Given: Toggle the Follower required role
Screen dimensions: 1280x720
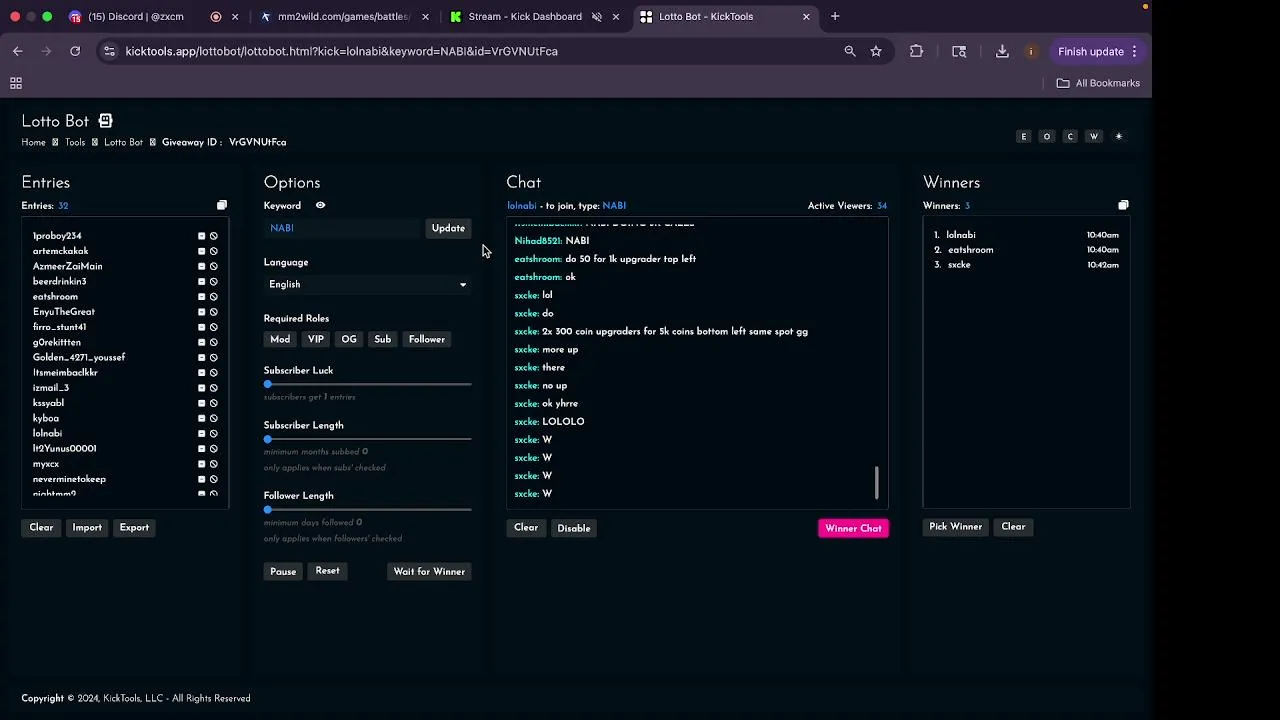Looking at the screenshot, I should [427, 339].
